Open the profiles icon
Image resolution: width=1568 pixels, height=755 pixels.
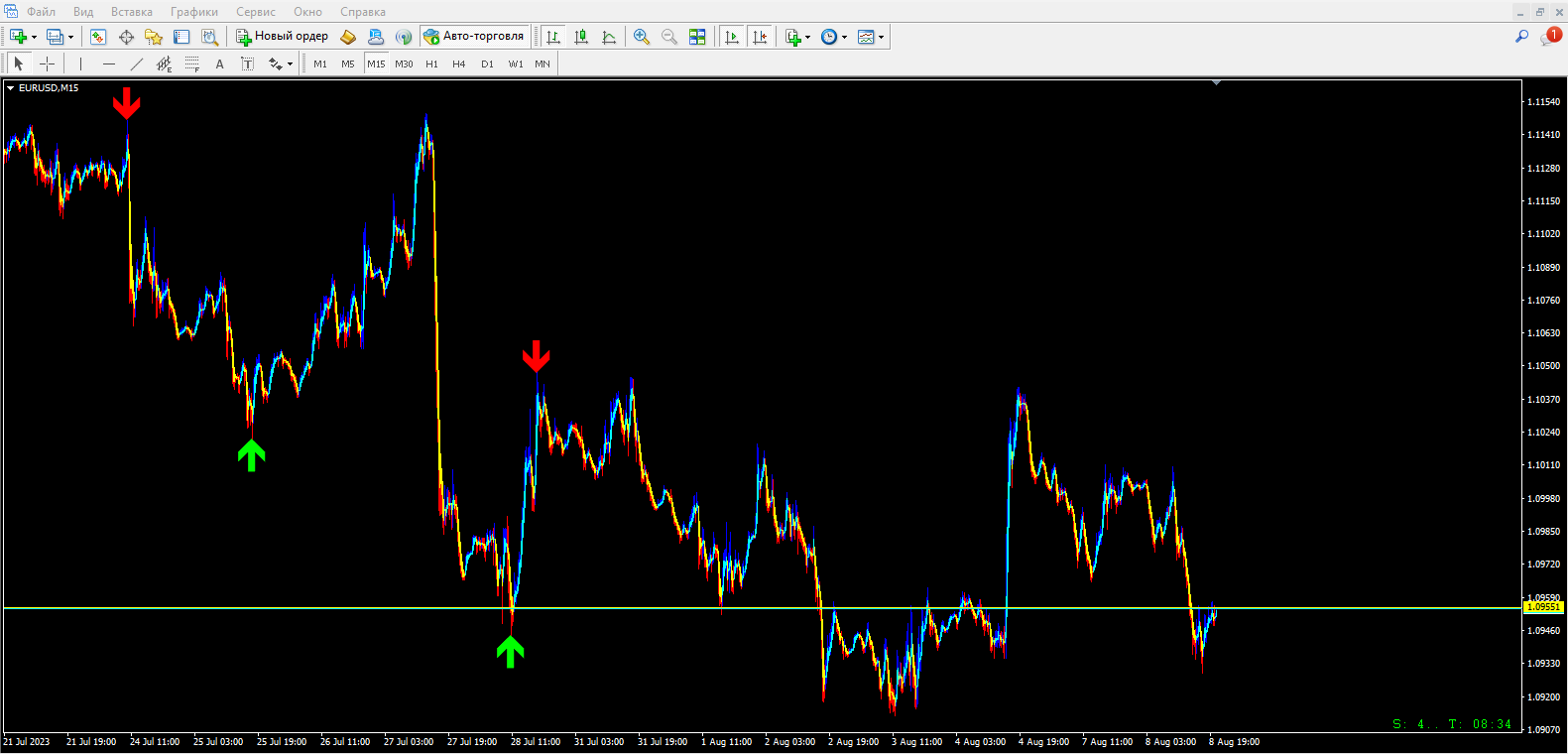(55, 37)
